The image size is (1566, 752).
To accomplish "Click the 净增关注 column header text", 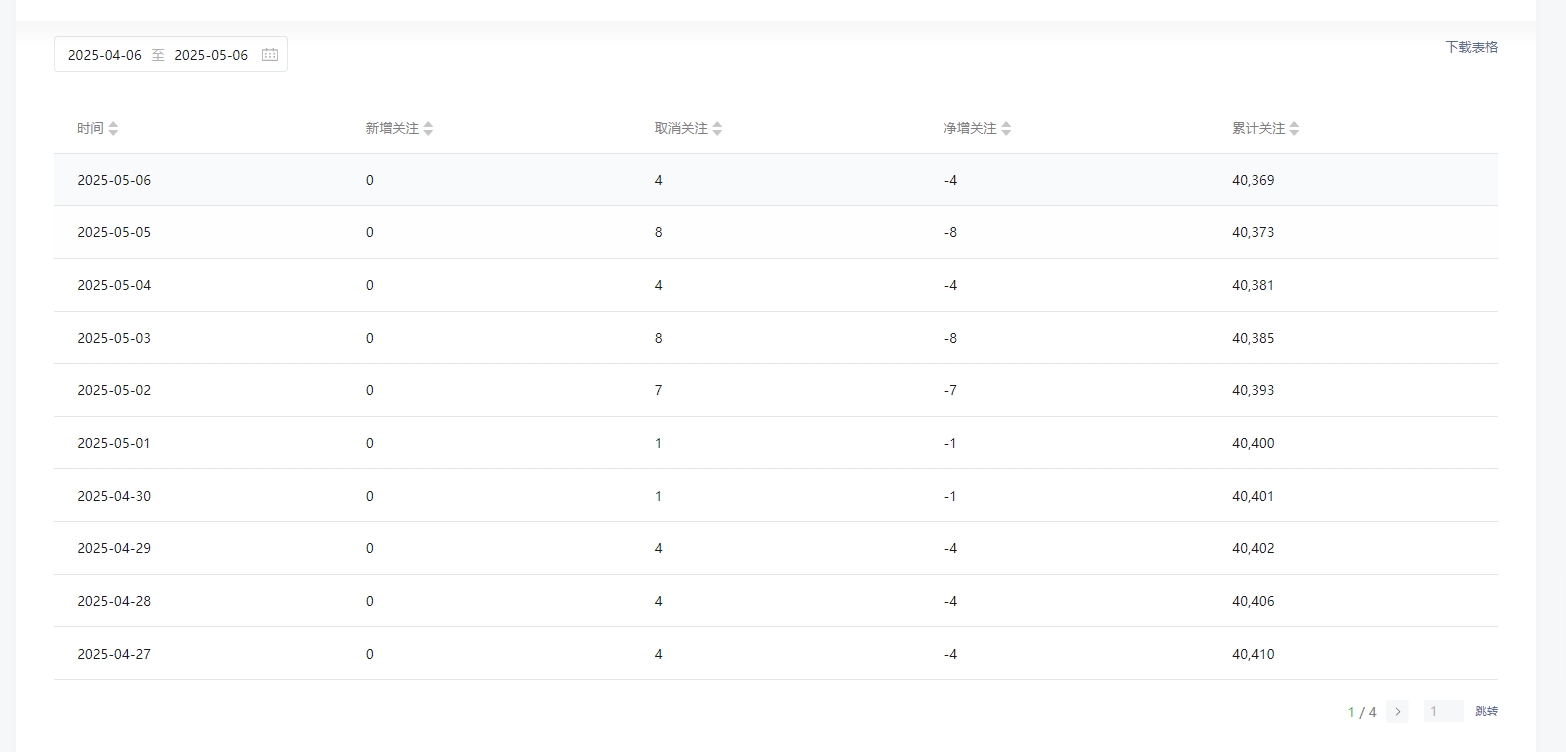I will 970,129.
